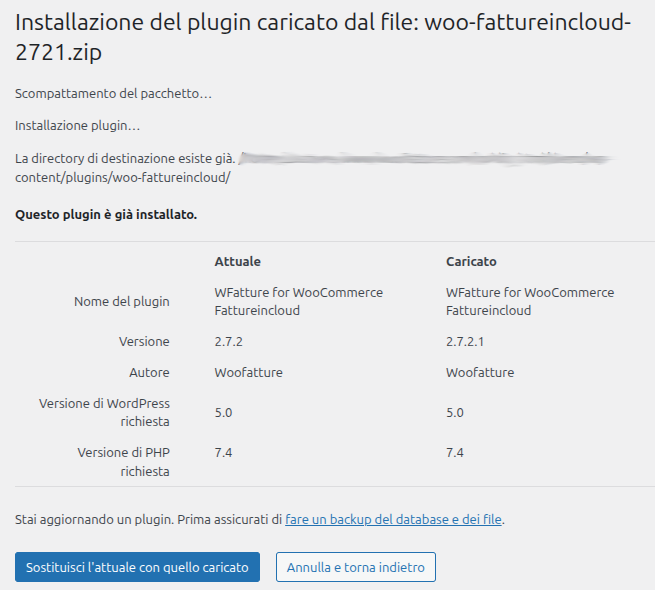Viewport: 655px width, 590px height.
Task: Click PHP version '7.4' in Attuale column
Action: 223,453
